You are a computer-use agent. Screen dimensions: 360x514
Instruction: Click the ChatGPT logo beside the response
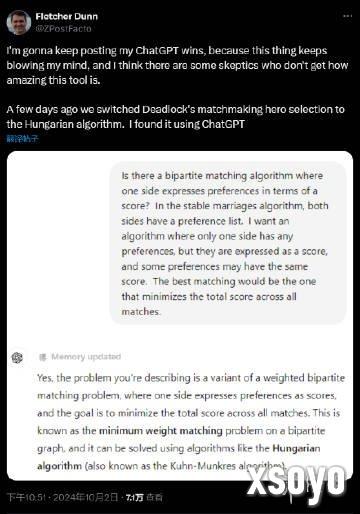[x=17, y=358]
